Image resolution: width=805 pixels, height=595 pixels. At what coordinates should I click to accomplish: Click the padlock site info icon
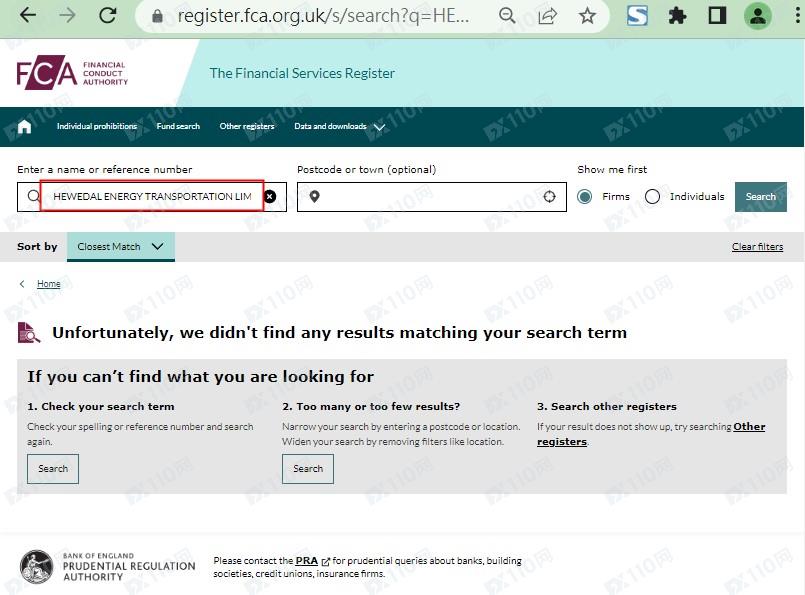pos(158,16)
